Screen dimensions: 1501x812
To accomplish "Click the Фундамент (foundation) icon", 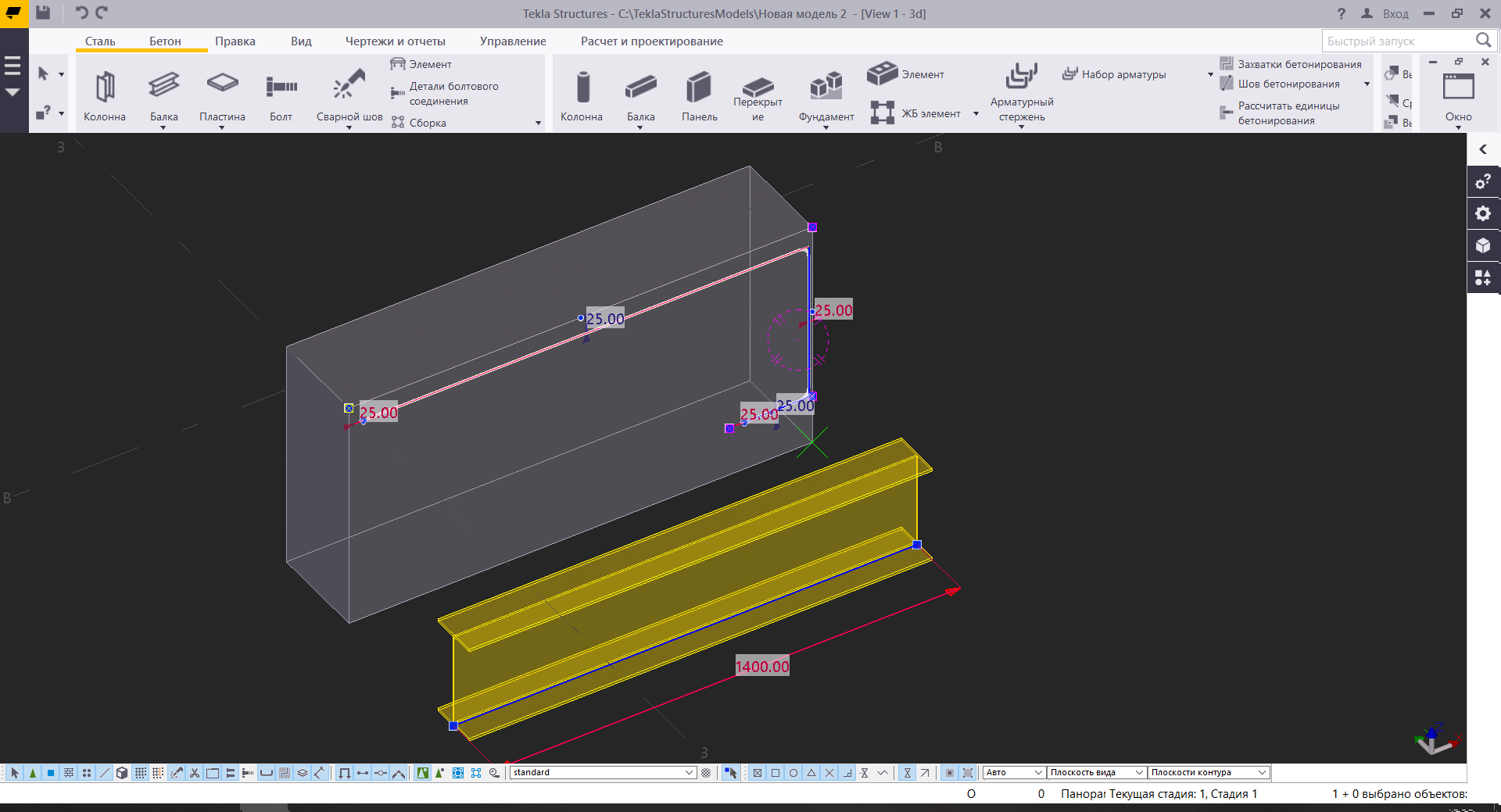I will [826, 86].
